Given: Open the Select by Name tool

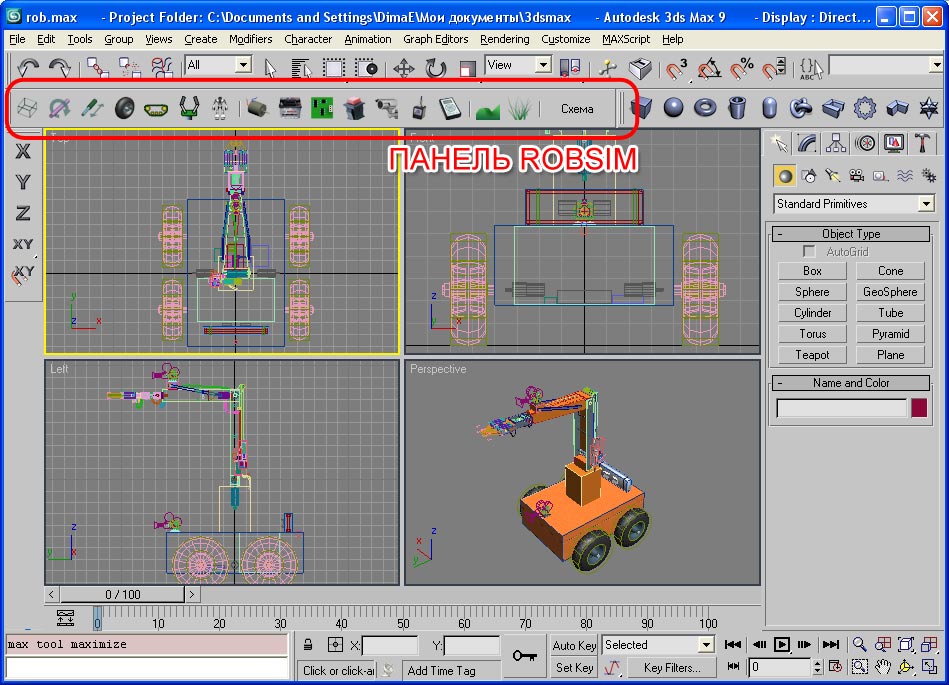Looking at the screenshot, I should click(301, 67).
